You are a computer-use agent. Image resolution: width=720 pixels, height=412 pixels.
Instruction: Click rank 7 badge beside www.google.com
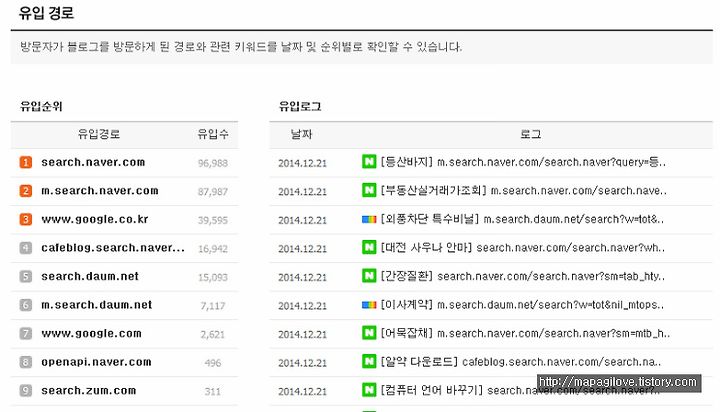click(x=26, y=333)
